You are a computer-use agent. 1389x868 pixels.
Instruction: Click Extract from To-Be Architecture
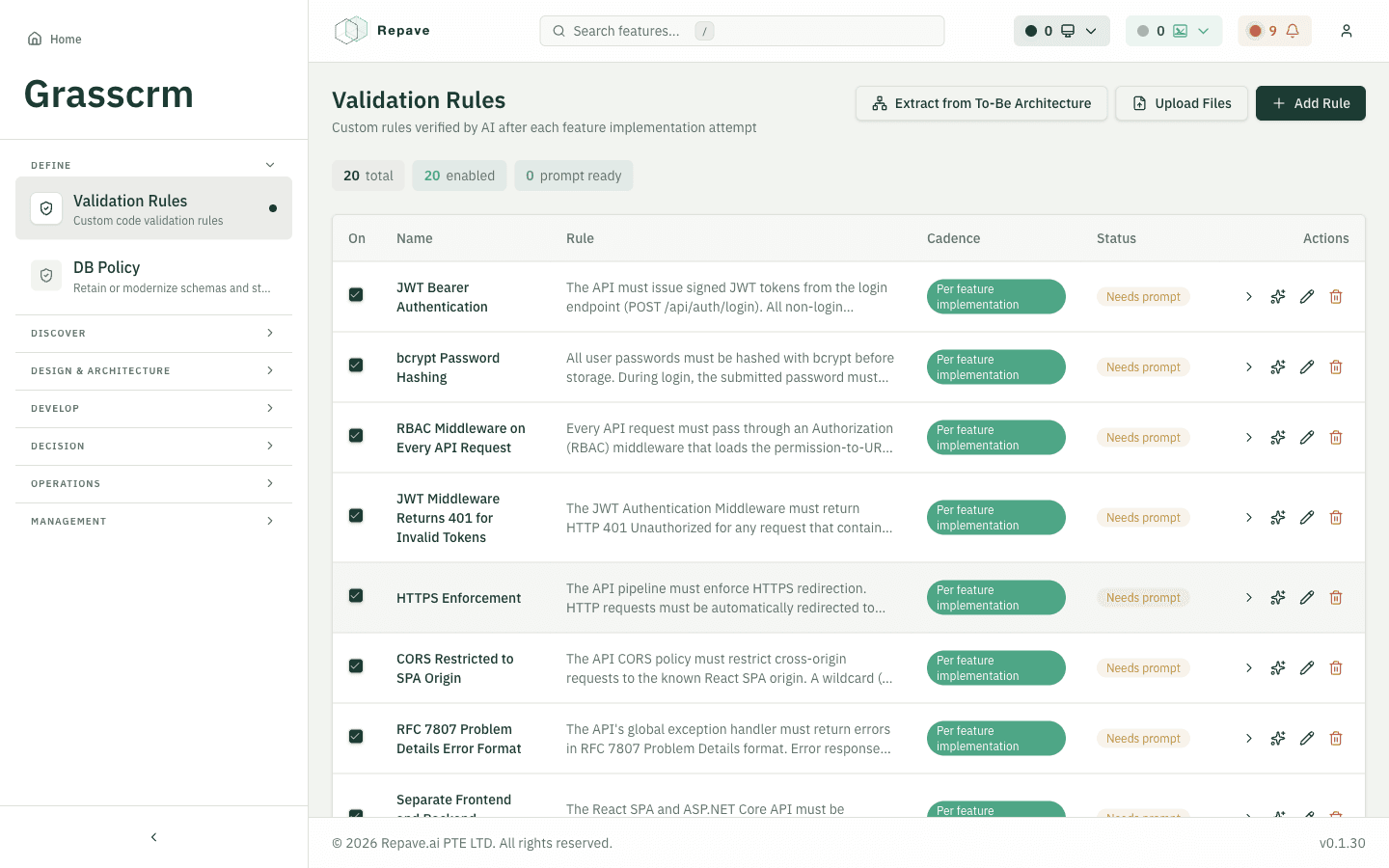coord(981,103)
